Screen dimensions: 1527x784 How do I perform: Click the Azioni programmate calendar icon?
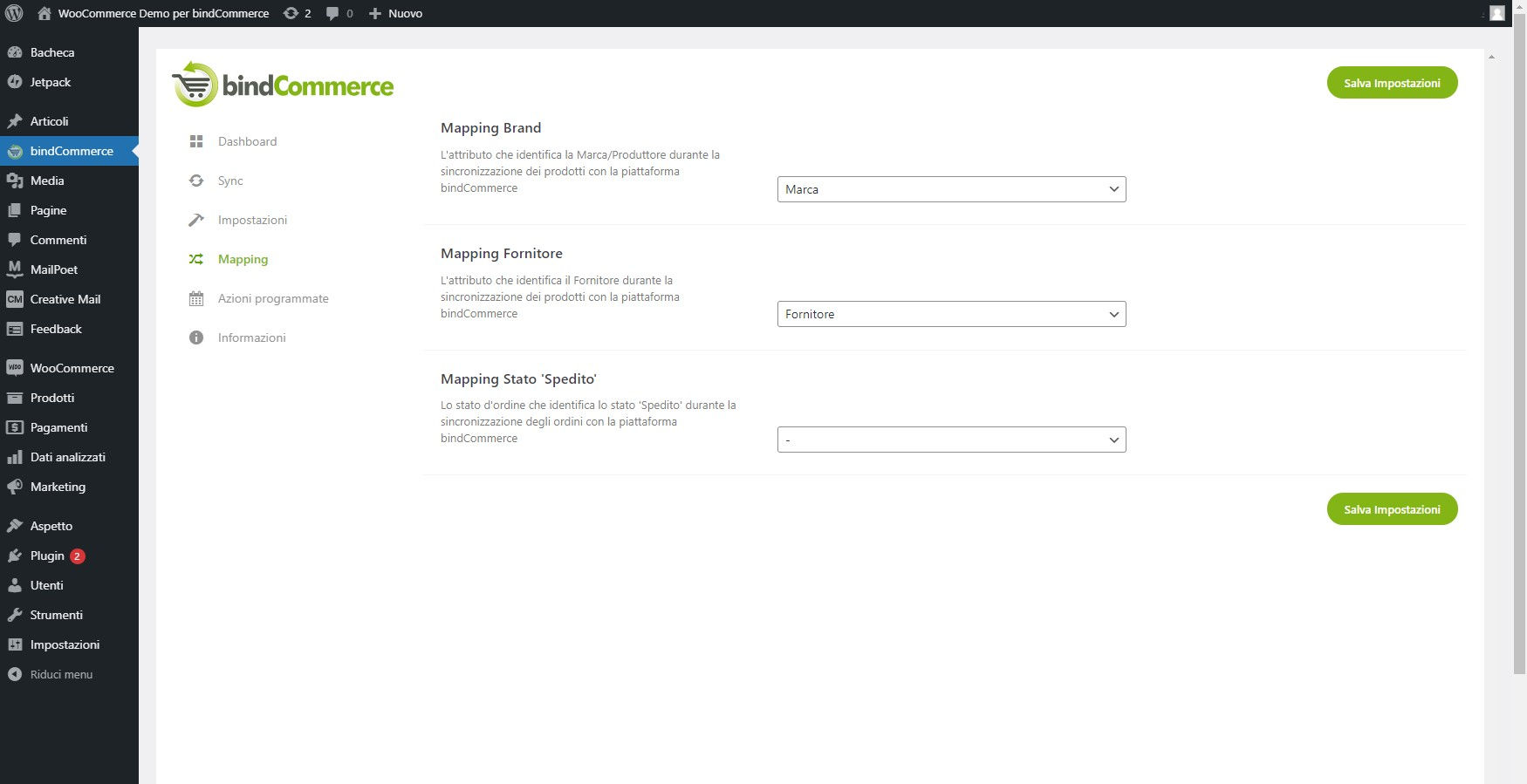coord(196,298)
